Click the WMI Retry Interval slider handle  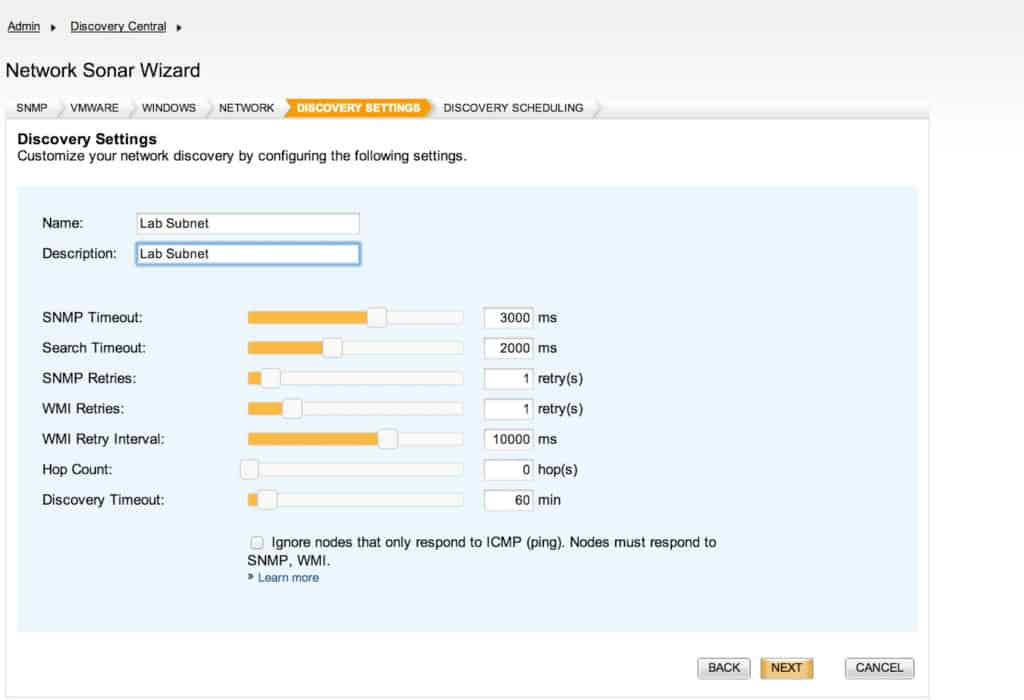(x=389, y=438)
